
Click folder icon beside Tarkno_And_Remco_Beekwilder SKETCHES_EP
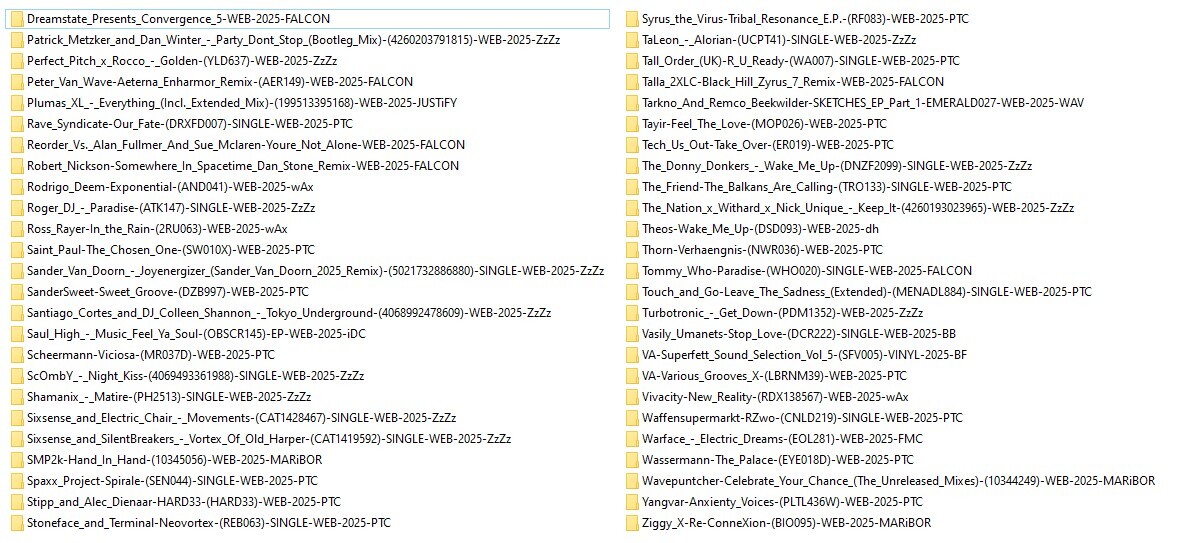coord(632,103)
